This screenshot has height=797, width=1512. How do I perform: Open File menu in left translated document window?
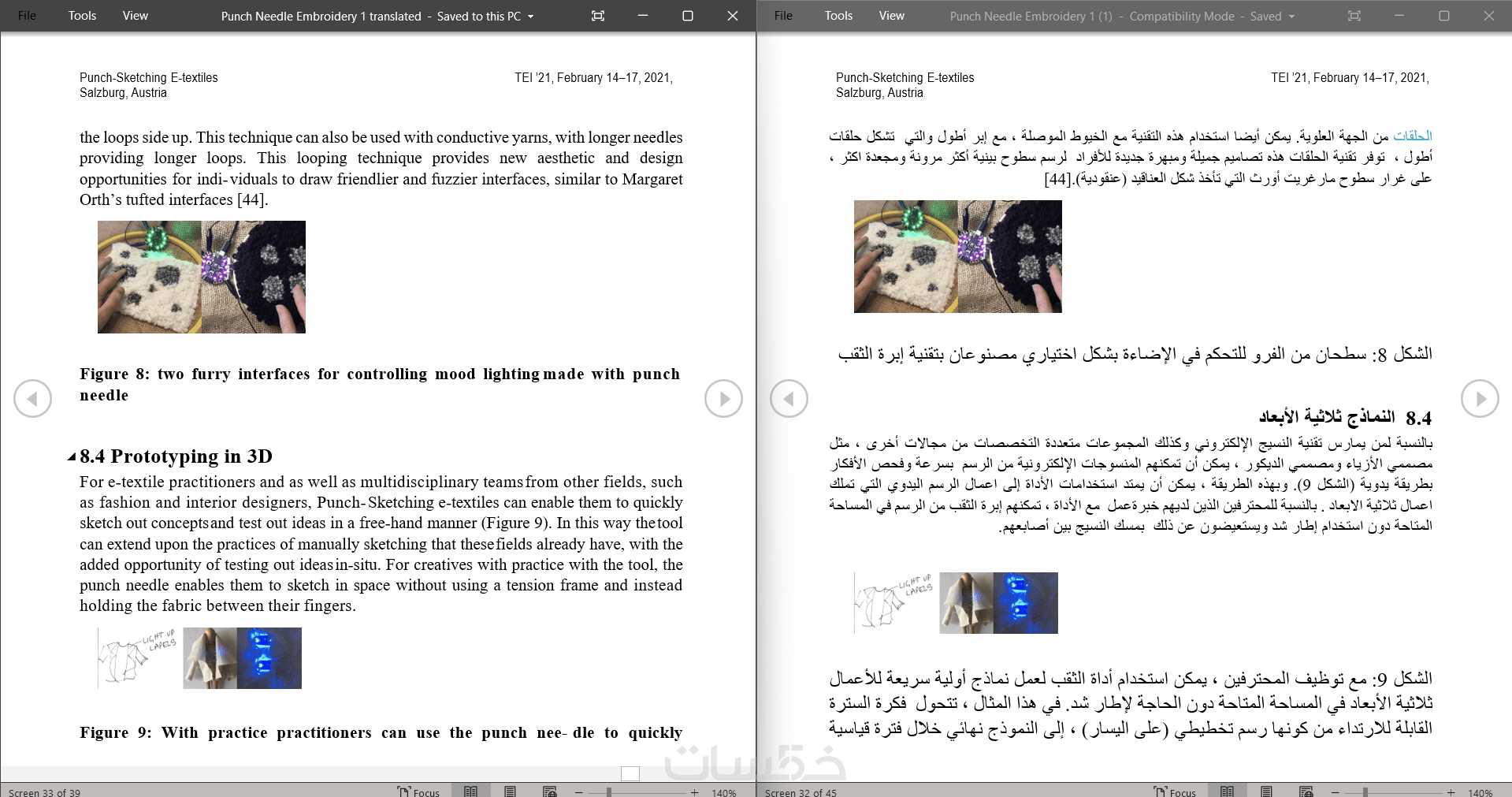[x=27, y=16]
